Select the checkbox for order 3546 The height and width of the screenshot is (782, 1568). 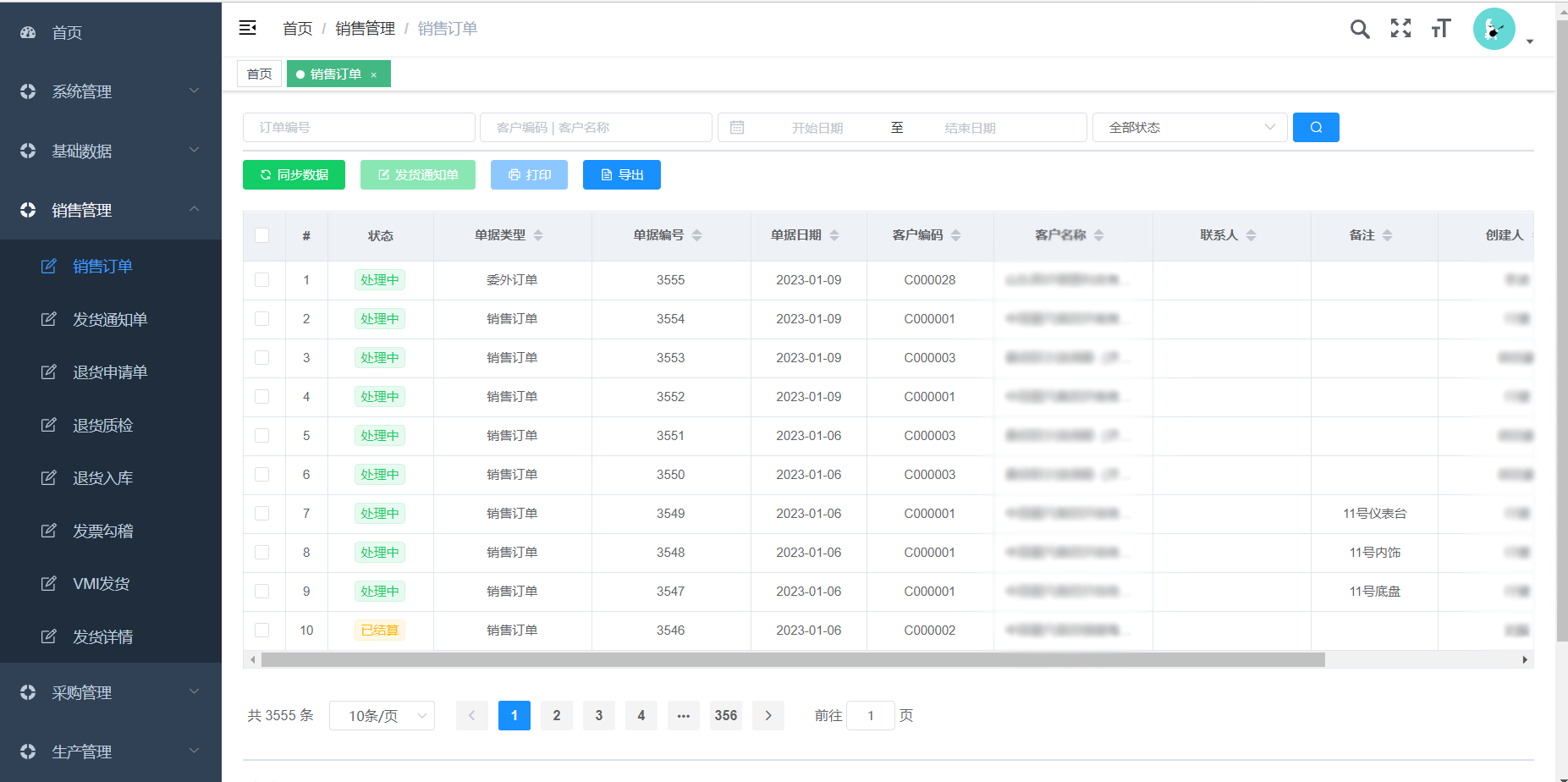pyautogui.click(x=262, y=631)
